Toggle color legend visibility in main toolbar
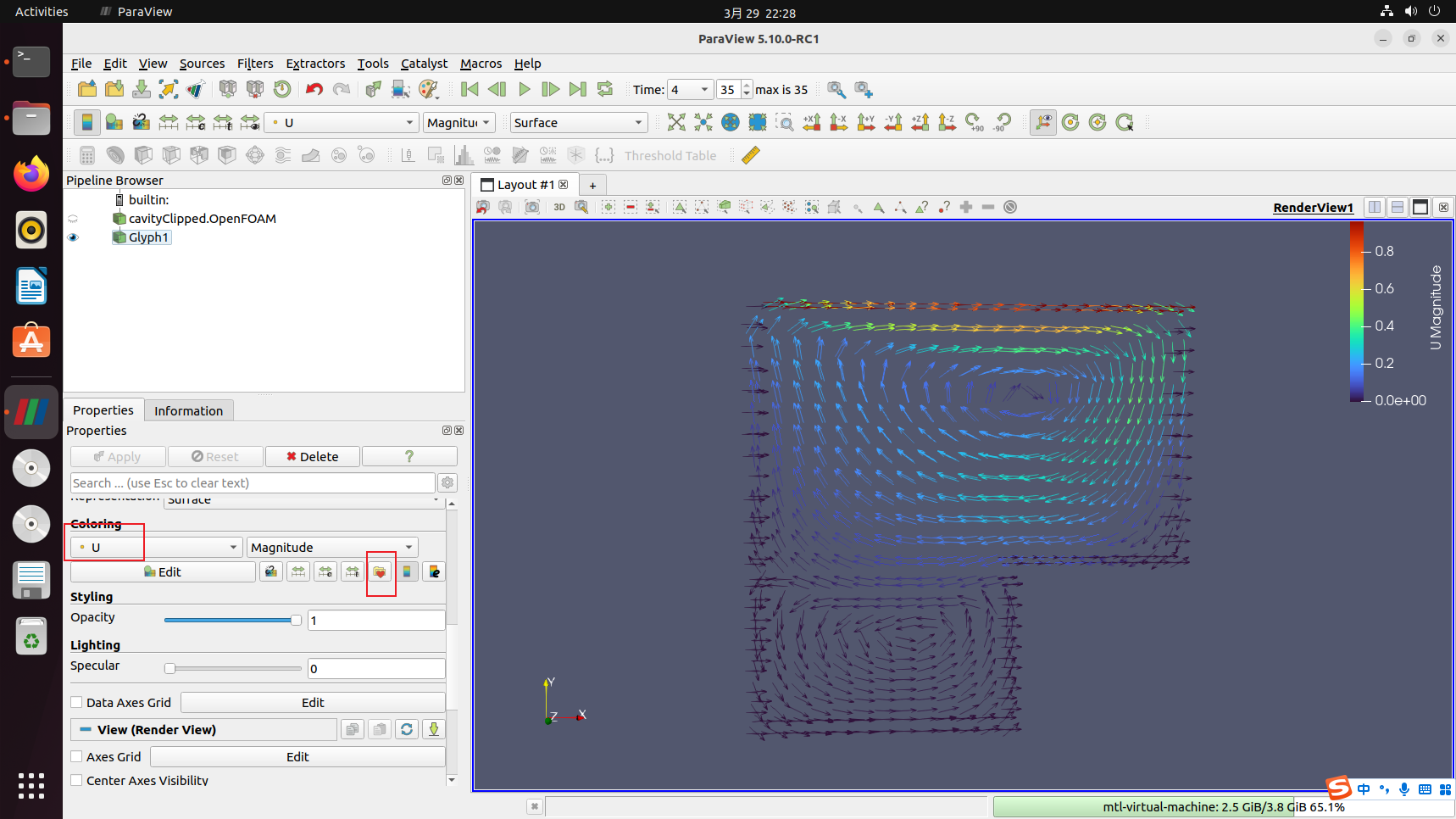This screenshot has height=819, width=1456. point(86,122)
